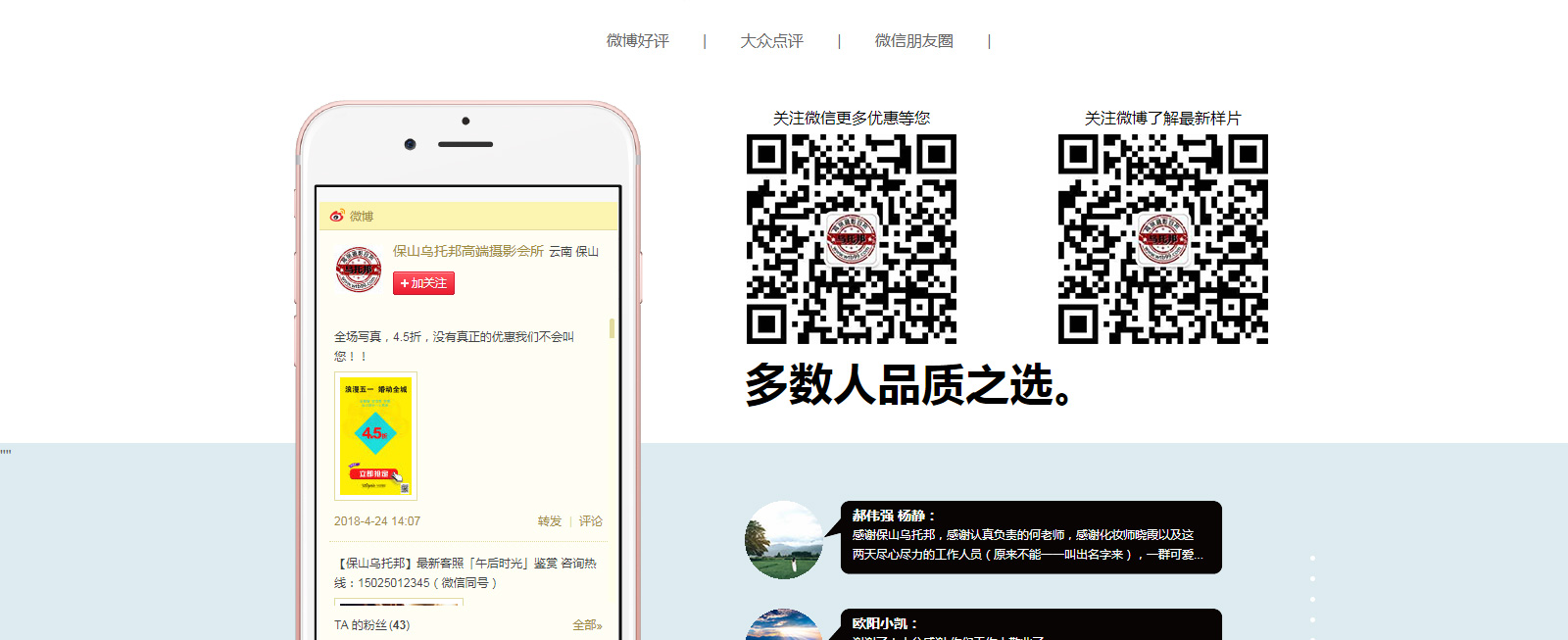This screenshot has height=640, width=1568.
Task: Click the Weibo feed scrollbar thumb
Action: (x=612, y=328)
